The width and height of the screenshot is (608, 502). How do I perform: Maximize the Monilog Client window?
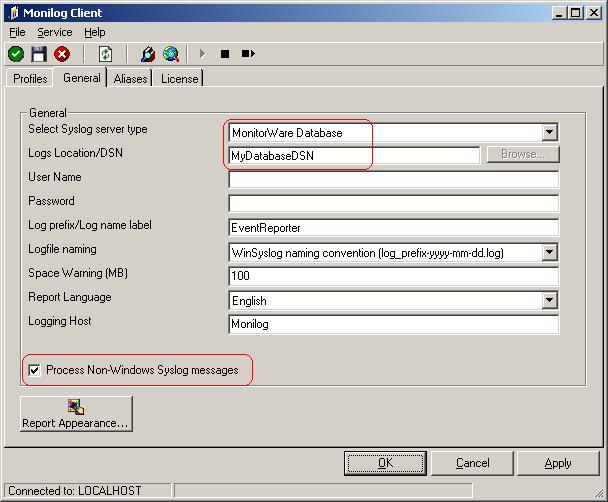[x=576, y=13]
